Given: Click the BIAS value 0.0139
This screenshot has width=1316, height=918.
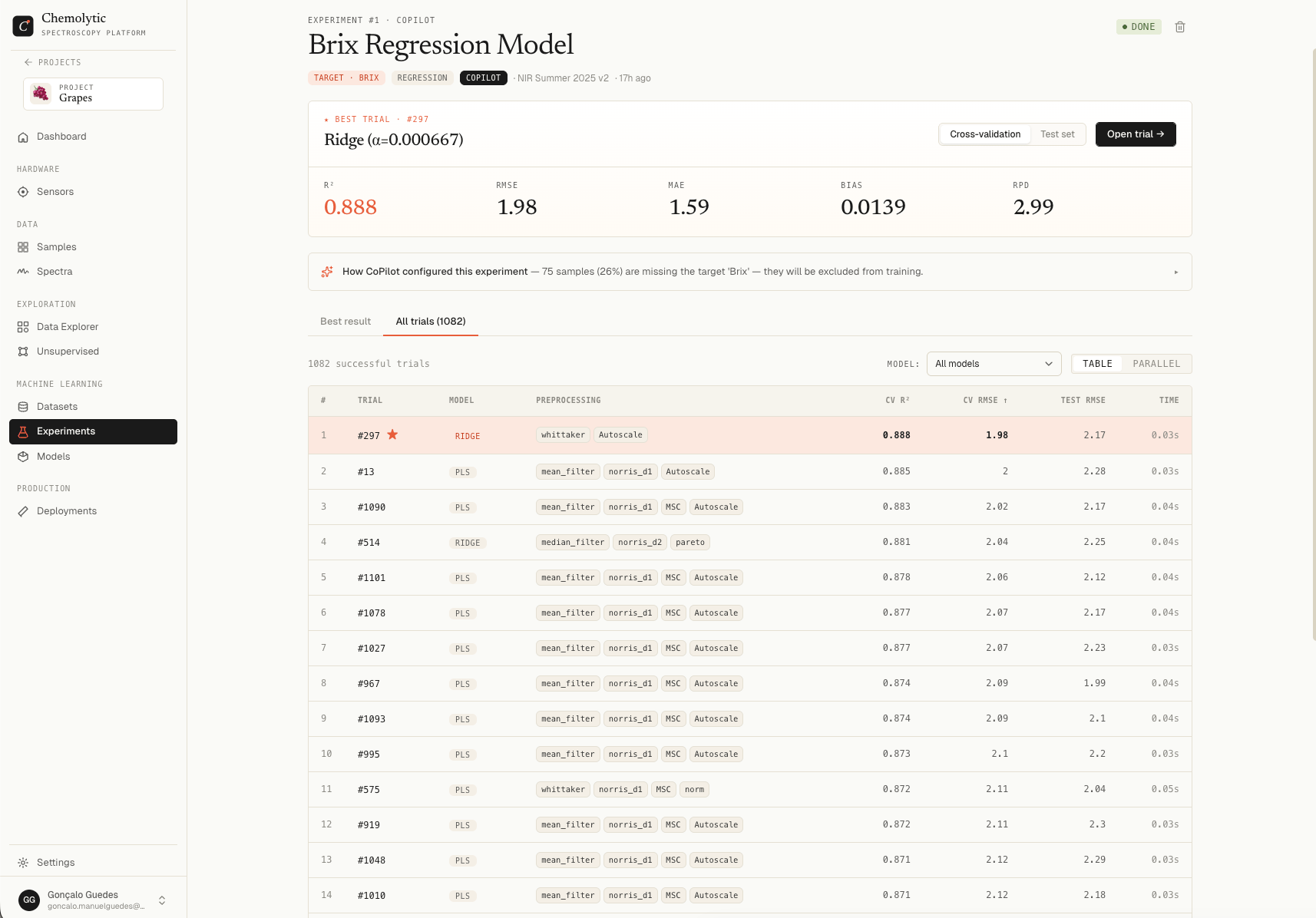Looking at the screenshot, I should 873,207.
